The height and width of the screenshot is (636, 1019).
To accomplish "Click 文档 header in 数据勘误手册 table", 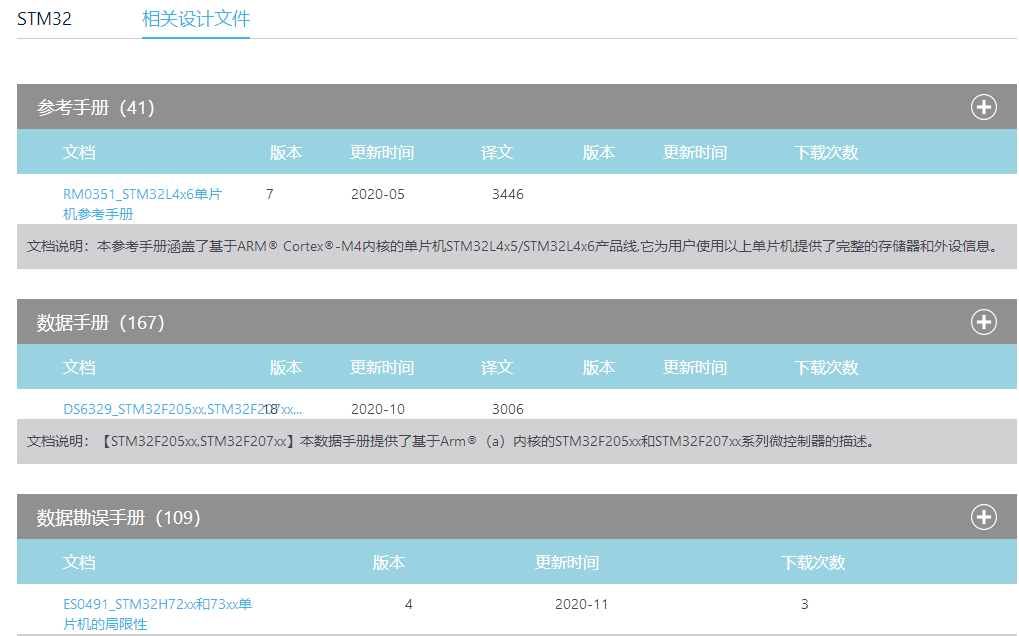I will click(x=79, y=562).
